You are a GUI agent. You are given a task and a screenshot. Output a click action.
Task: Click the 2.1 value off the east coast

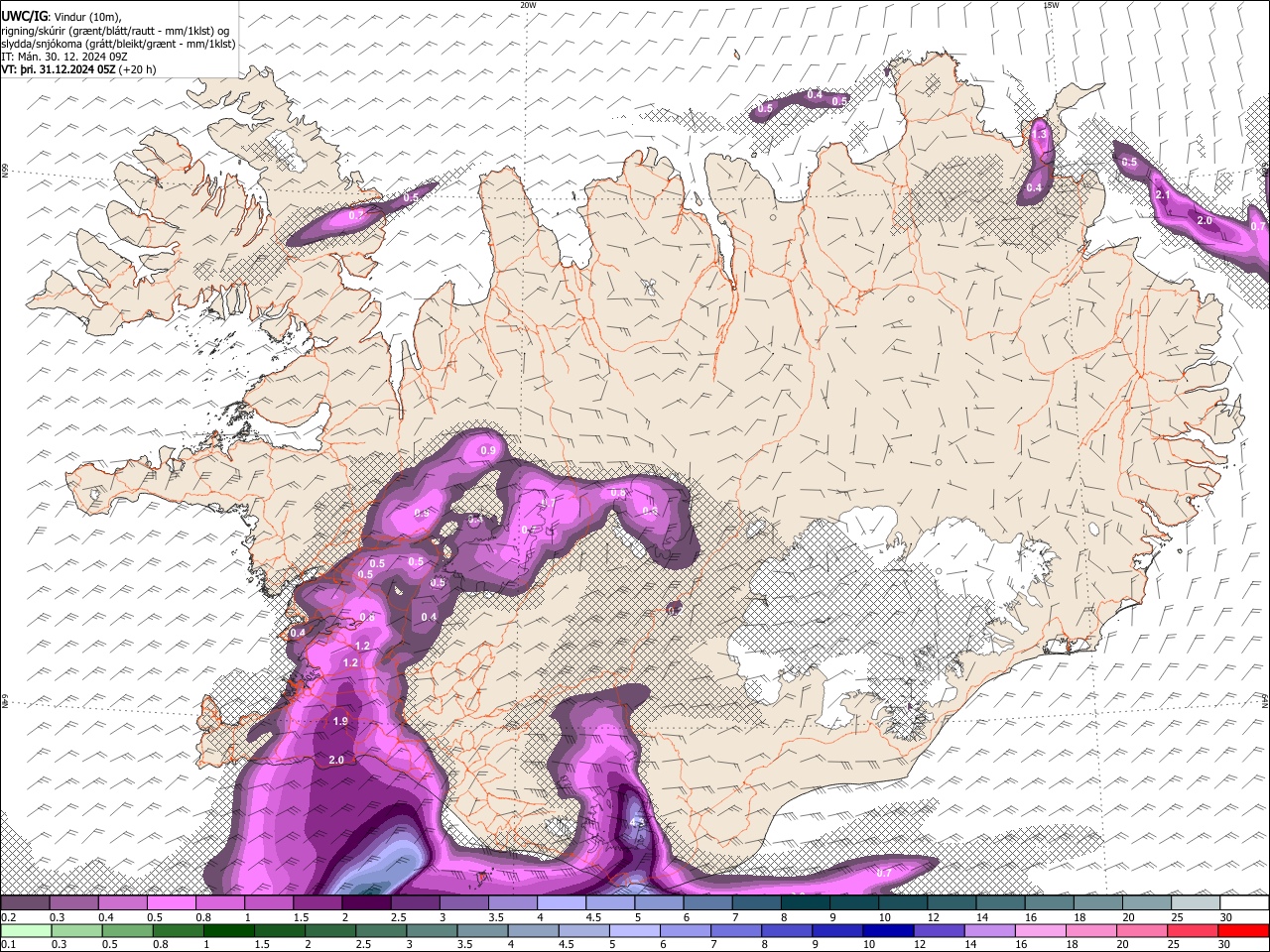1164,195
